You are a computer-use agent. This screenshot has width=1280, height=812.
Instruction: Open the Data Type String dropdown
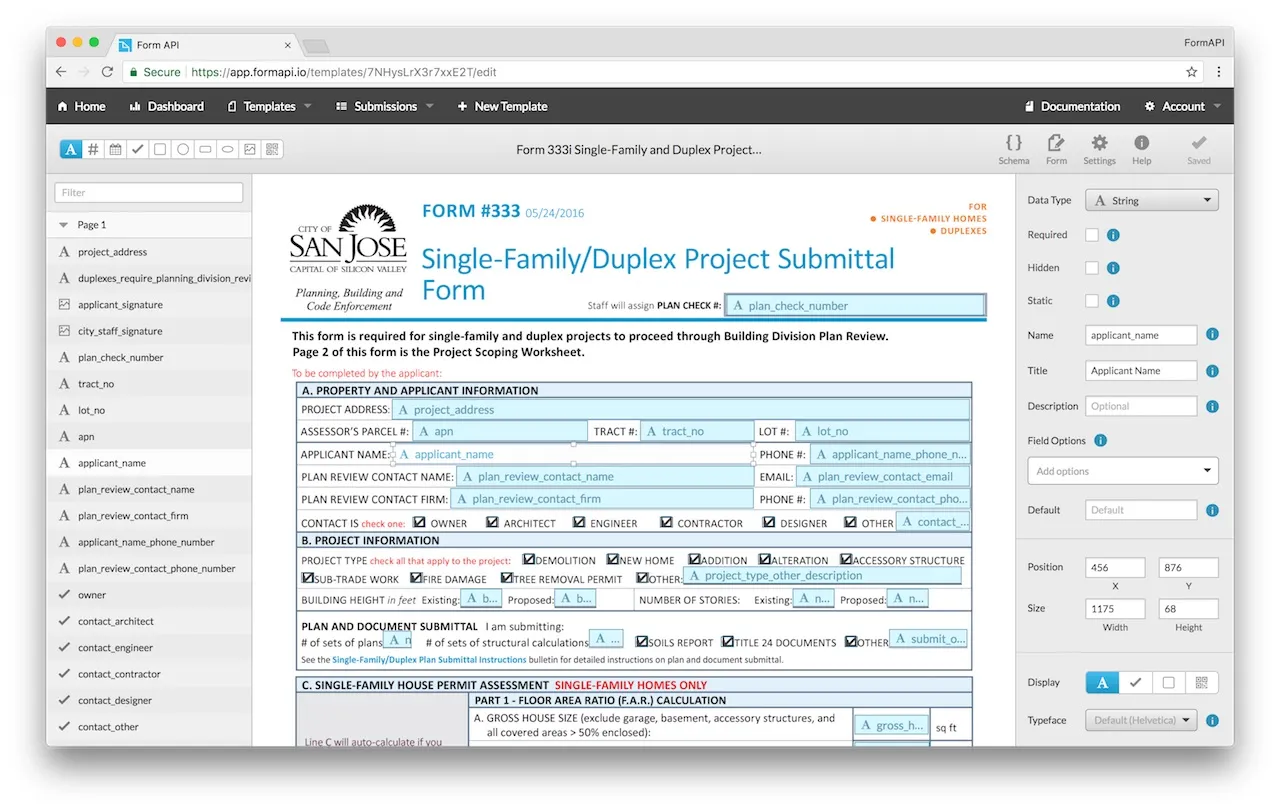1151,200
